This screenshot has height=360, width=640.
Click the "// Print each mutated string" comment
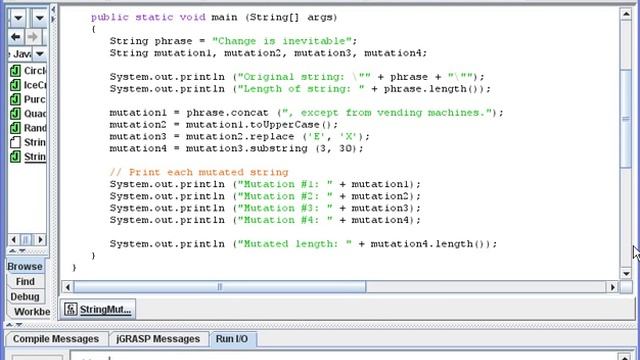(199, 172)
